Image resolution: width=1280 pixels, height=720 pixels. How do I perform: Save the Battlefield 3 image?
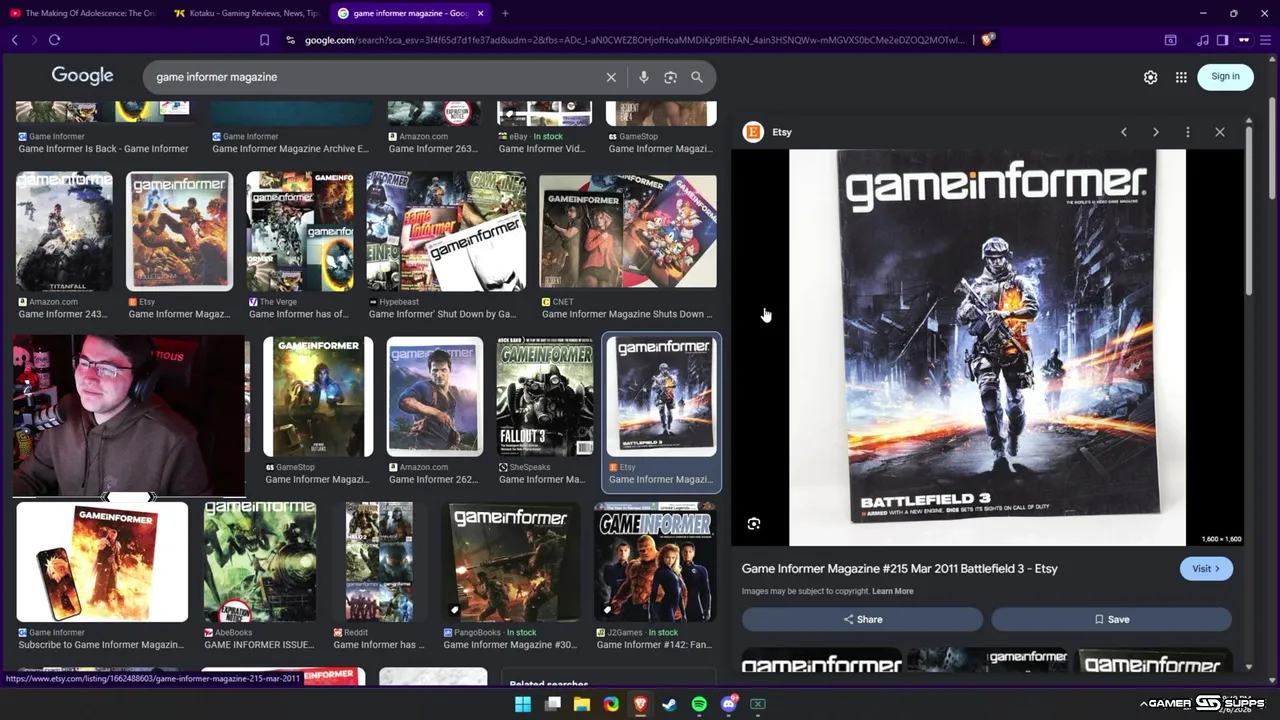[1111, 619]
